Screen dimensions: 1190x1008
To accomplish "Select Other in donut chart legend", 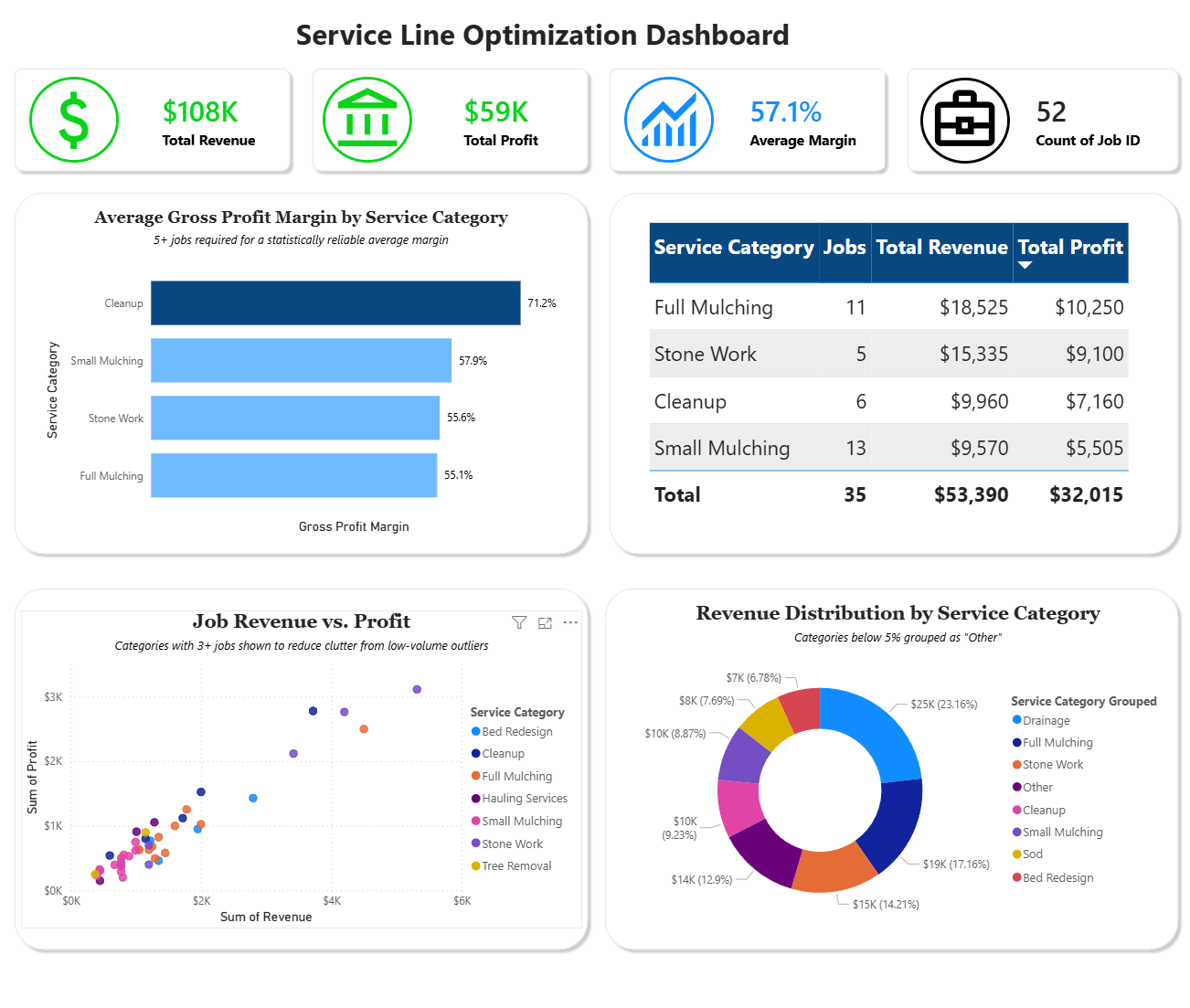I will (1033, 788).
